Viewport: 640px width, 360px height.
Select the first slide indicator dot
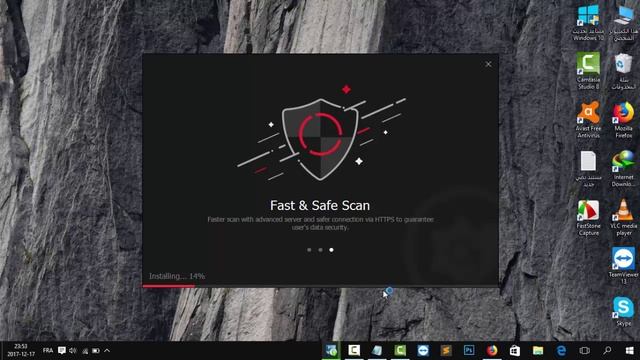309,250
